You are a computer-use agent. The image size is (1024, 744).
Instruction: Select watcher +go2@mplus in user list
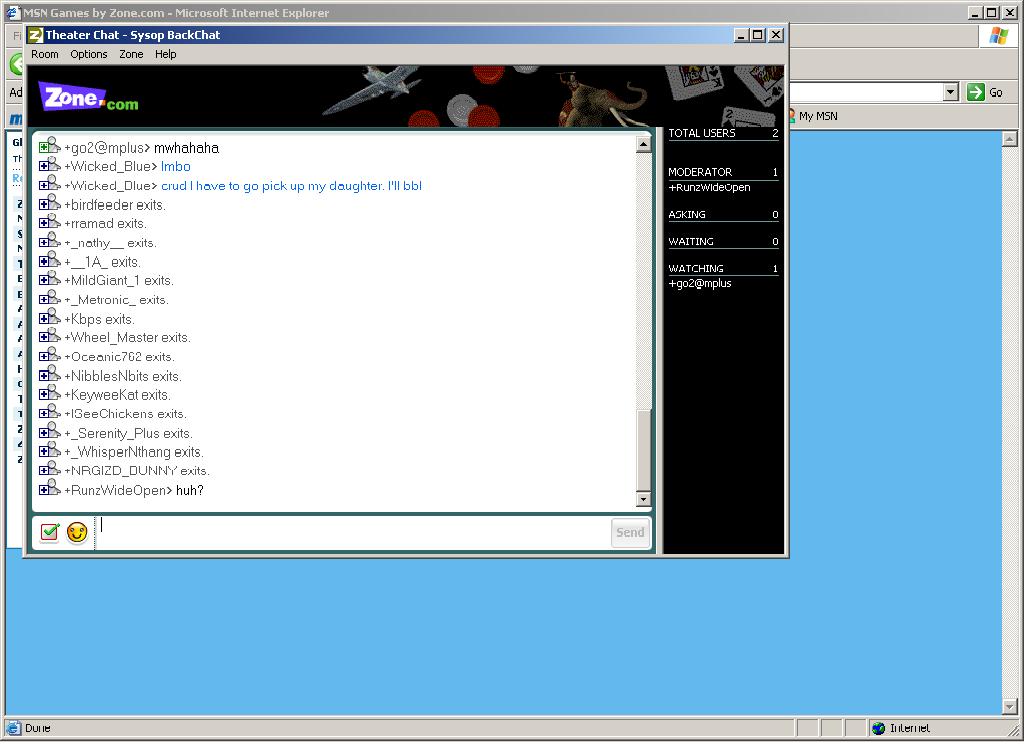pyautogui.click(x=699, y=283)
